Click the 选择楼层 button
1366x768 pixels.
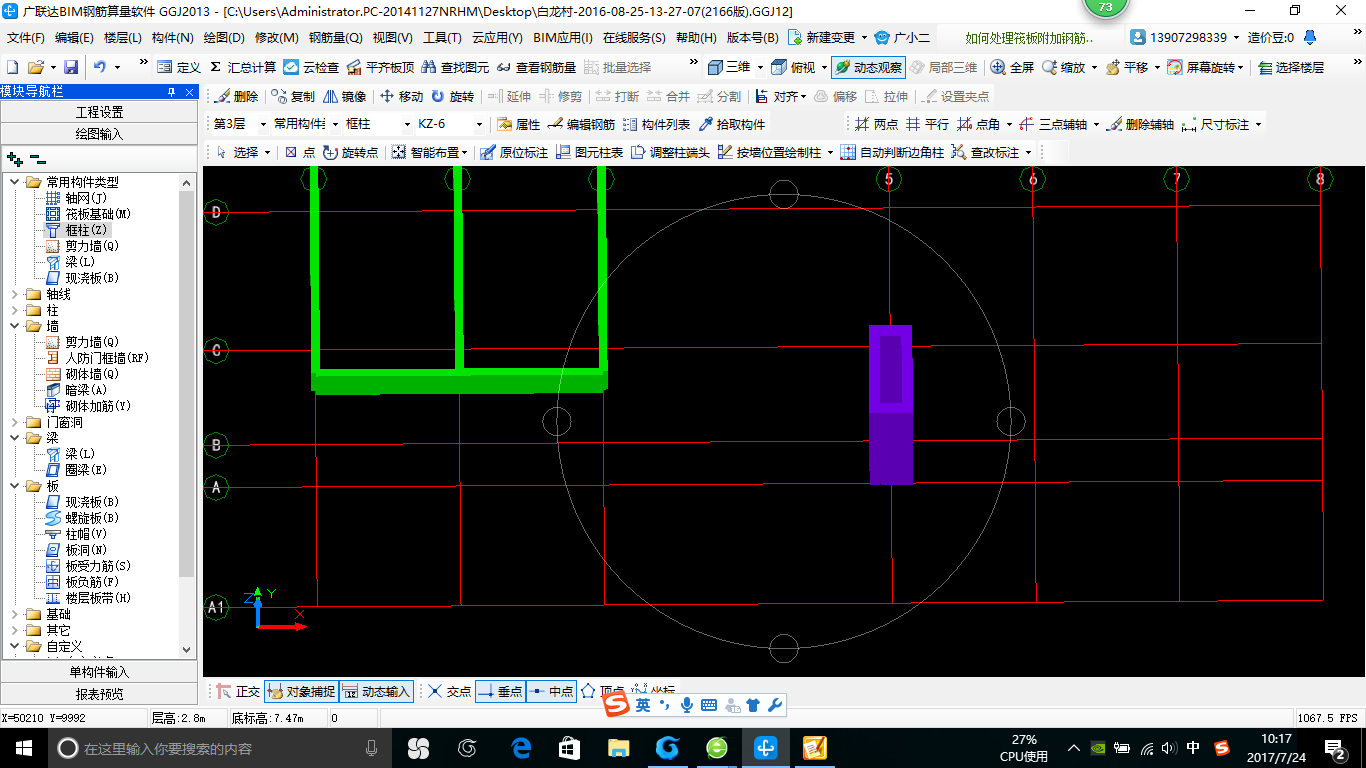[x=1291, y=67]
